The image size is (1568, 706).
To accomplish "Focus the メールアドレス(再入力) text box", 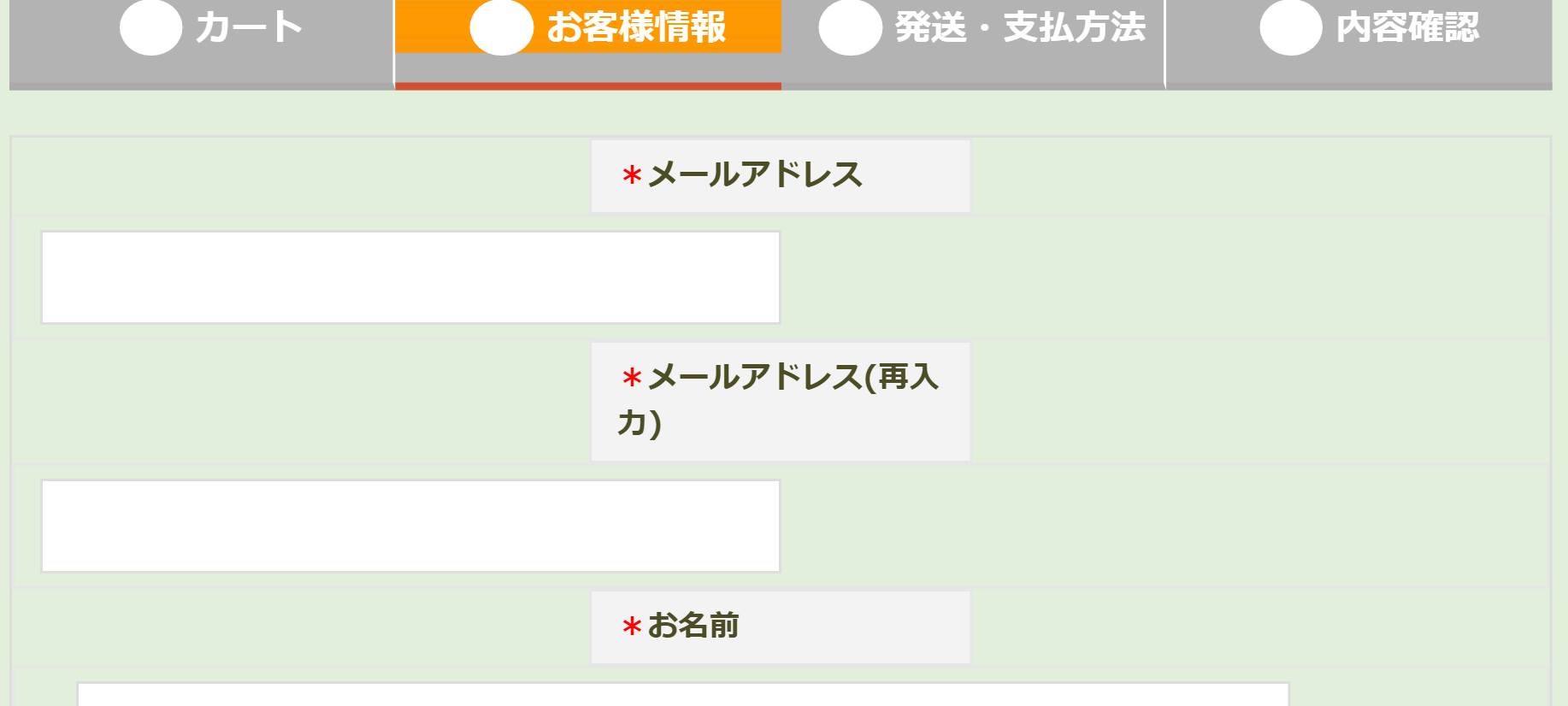I will [x=410, y=526].
